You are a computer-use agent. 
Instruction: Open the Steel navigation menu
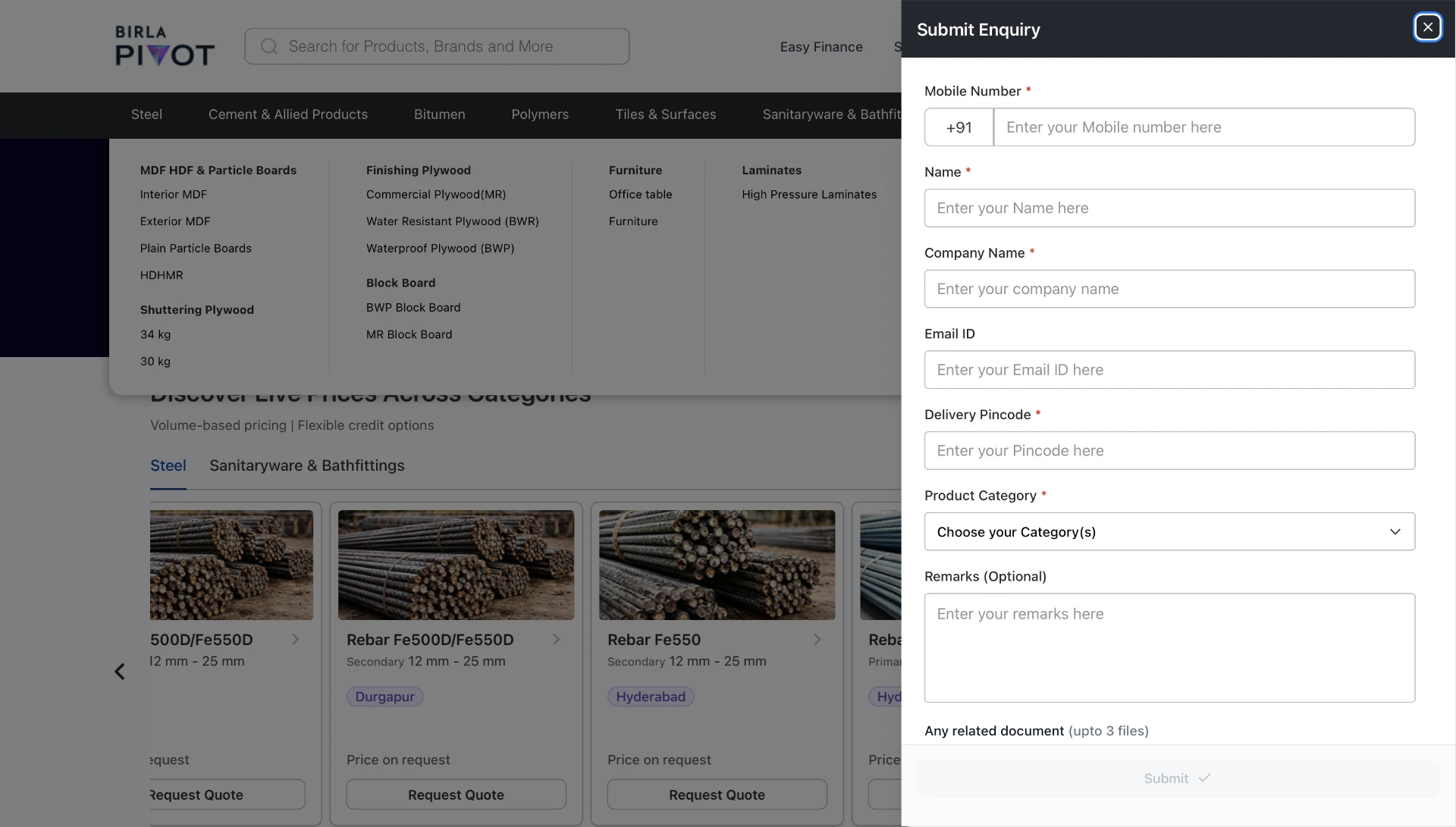(x=146, y=114)
